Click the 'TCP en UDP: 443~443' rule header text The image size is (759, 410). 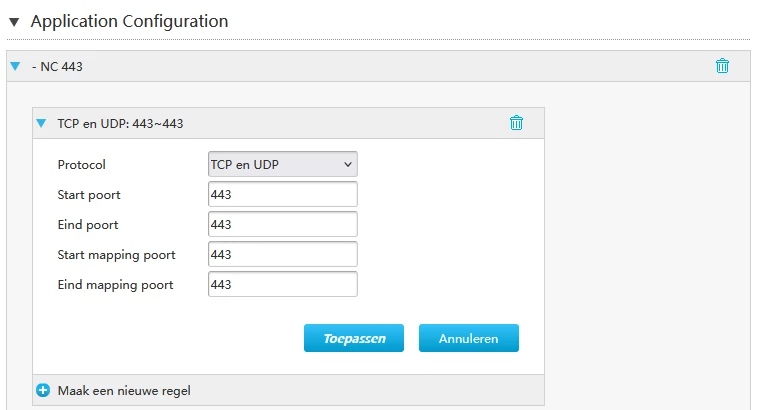pos(120,123)
